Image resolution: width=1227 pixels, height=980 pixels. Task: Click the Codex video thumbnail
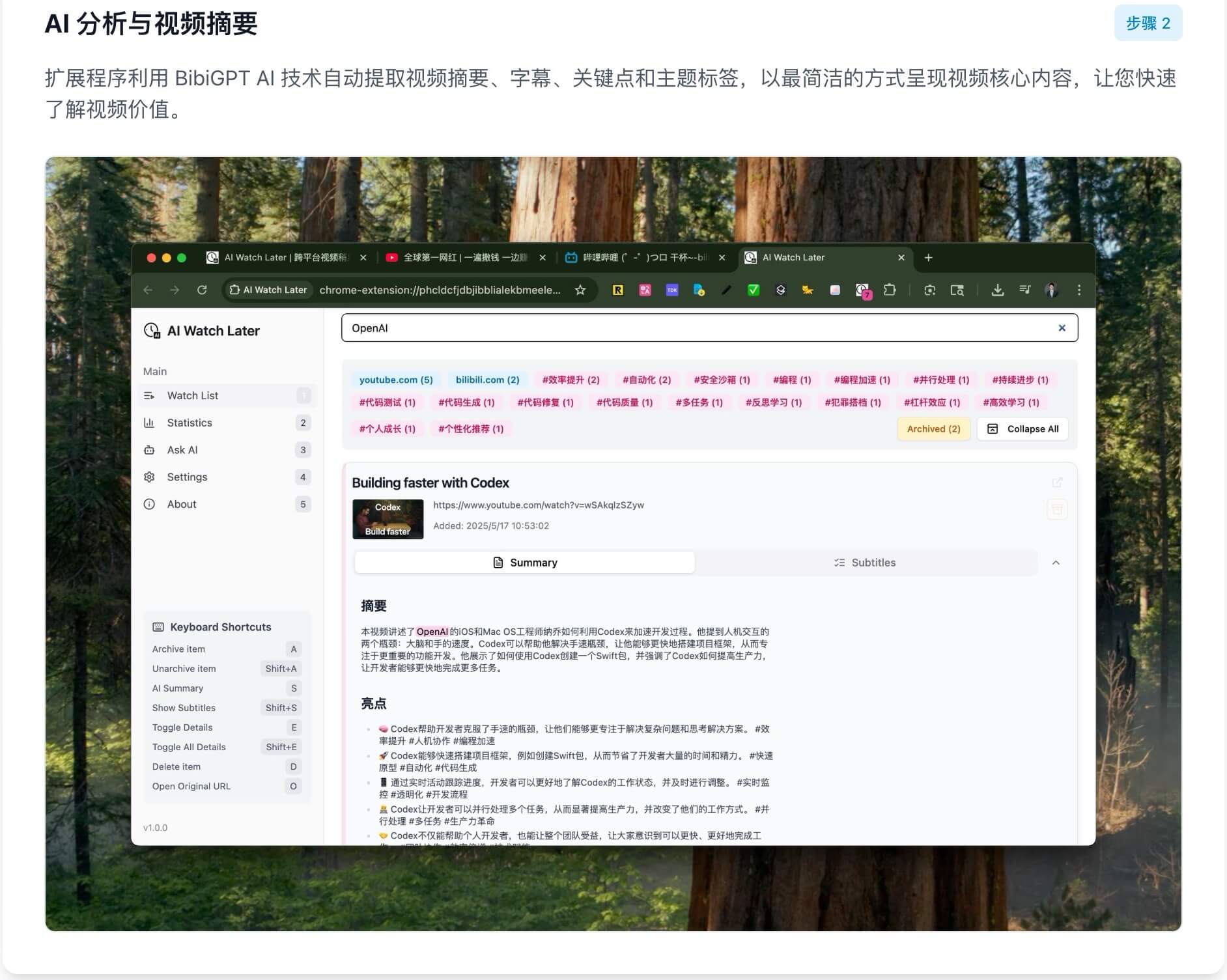coord(388,519)
